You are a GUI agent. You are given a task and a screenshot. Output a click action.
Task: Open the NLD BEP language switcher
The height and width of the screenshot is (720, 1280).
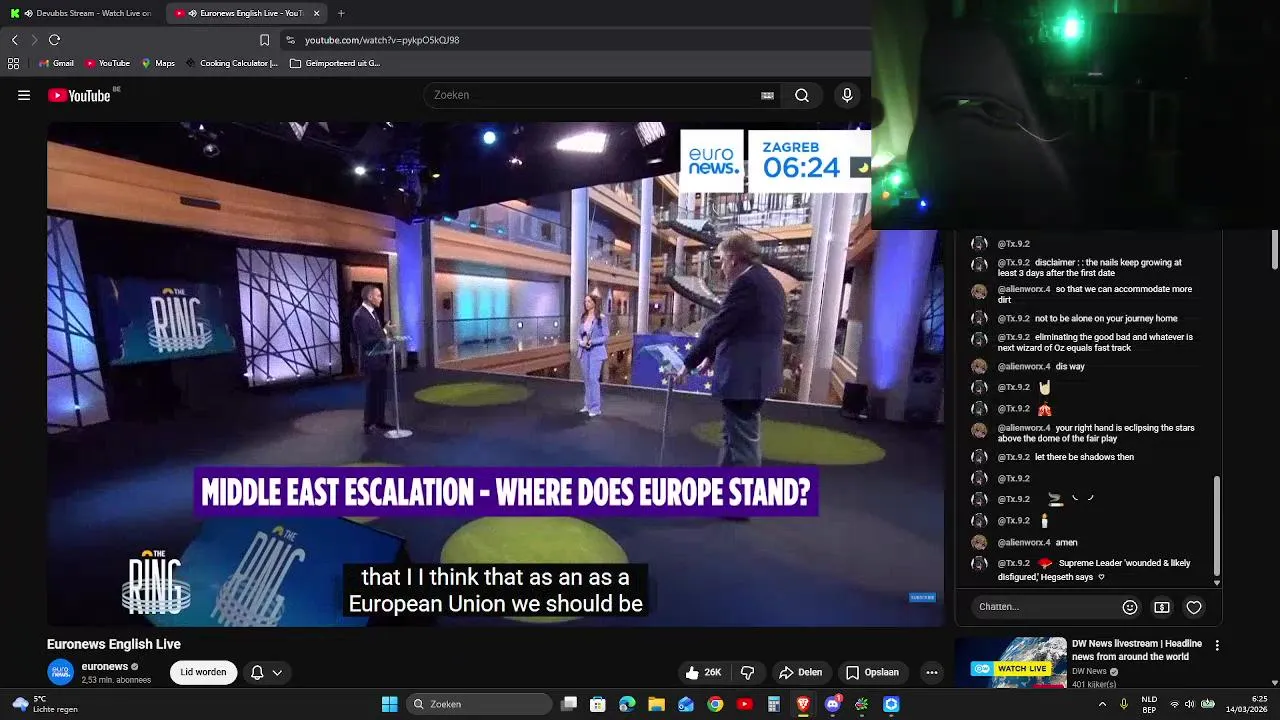coord(1150,704)
